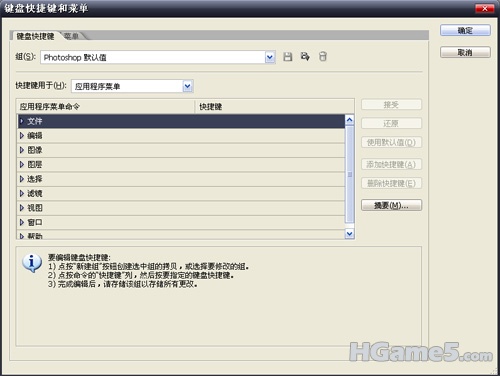Click 删除快捷键(E) button
500x376 pixels.
tap(391, 183)
